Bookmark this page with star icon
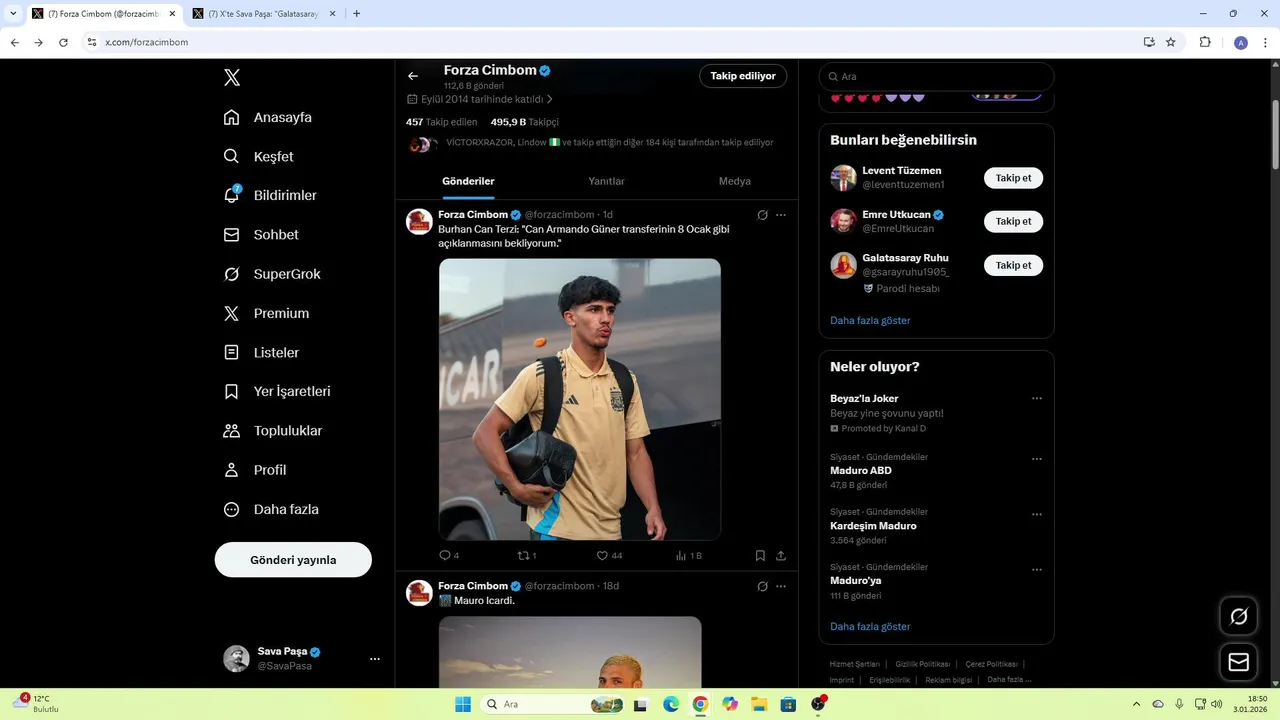Image resolution: width=1280 pixels, height=720 pixels. click(1171, 42)
